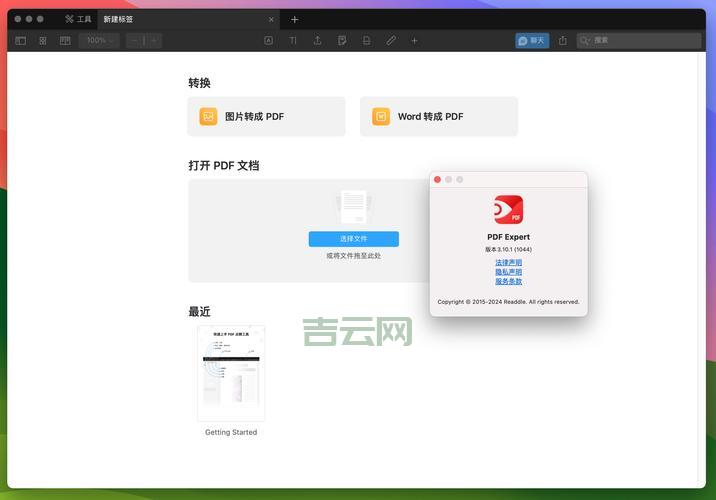Open the 法律声明 link
716x500 pixels.
[508, 263]
